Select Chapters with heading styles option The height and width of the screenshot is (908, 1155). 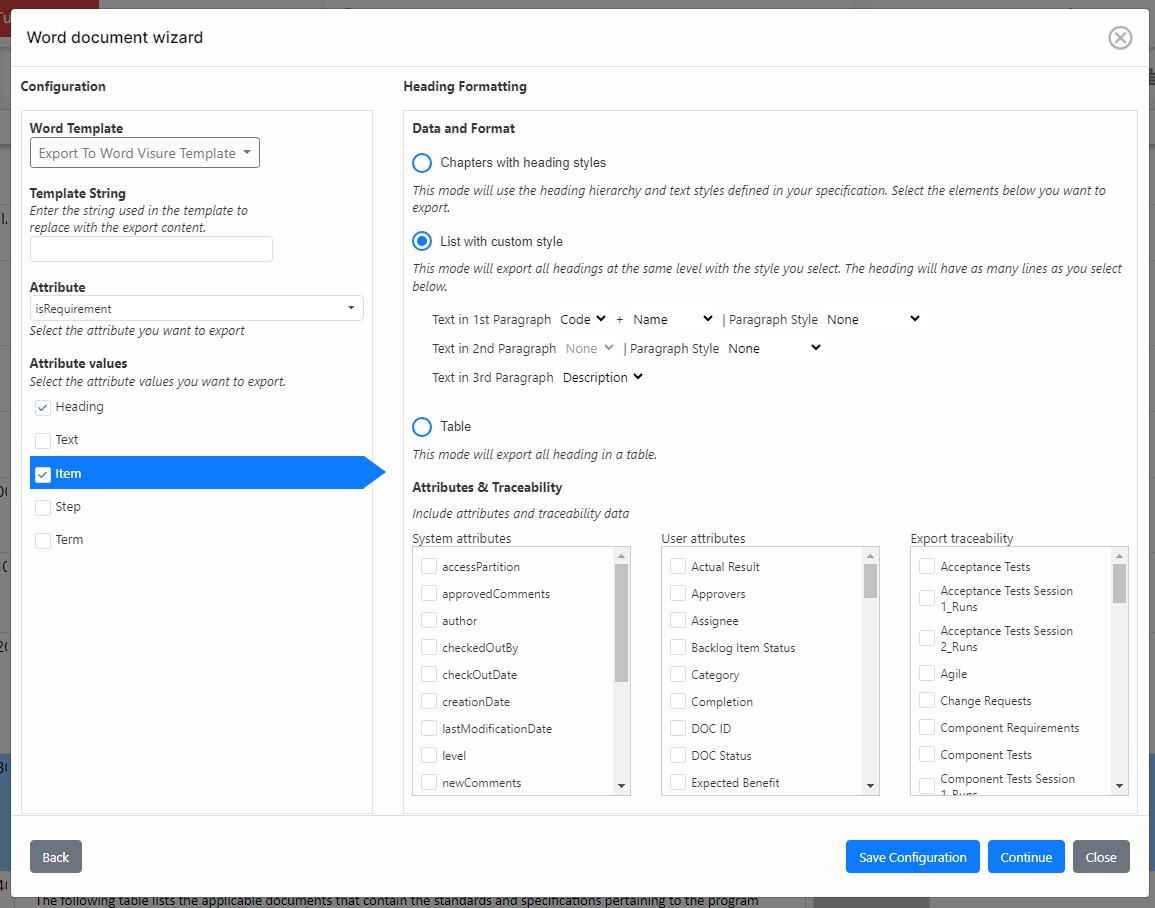pos(423,163)
